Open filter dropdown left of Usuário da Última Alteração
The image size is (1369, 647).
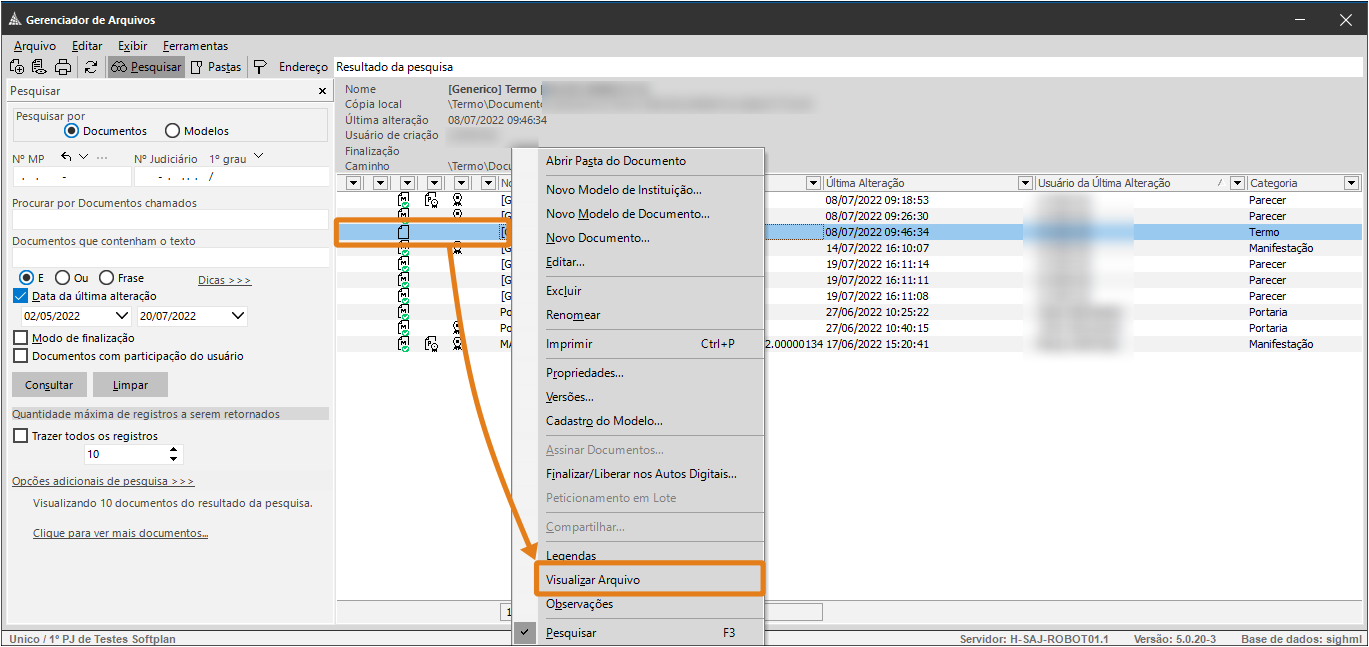1025,183
